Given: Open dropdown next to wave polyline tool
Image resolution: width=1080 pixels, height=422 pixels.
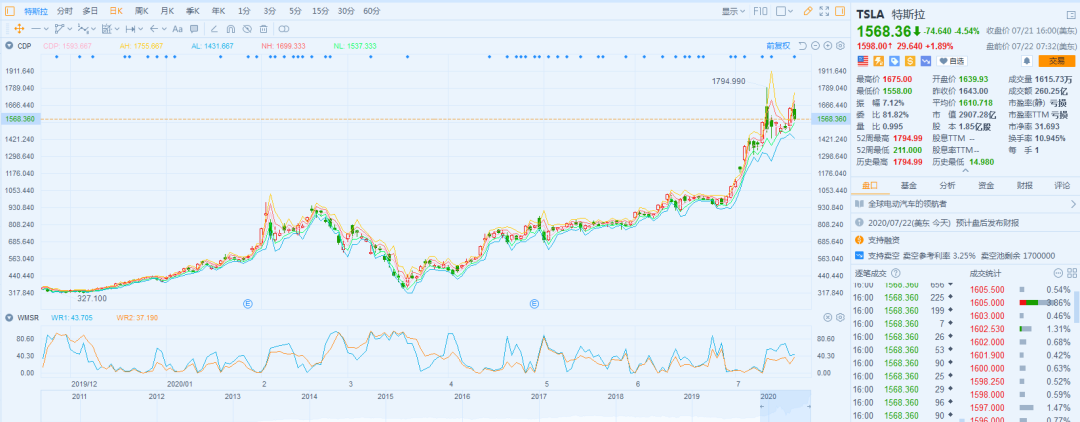Looking at the screenshot, I should coord(94,28).
